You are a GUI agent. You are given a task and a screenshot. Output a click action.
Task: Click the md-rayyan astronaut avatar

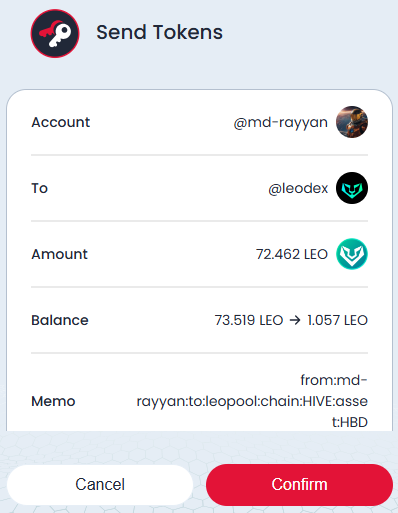pyautogui.click(x=352, y=122)
